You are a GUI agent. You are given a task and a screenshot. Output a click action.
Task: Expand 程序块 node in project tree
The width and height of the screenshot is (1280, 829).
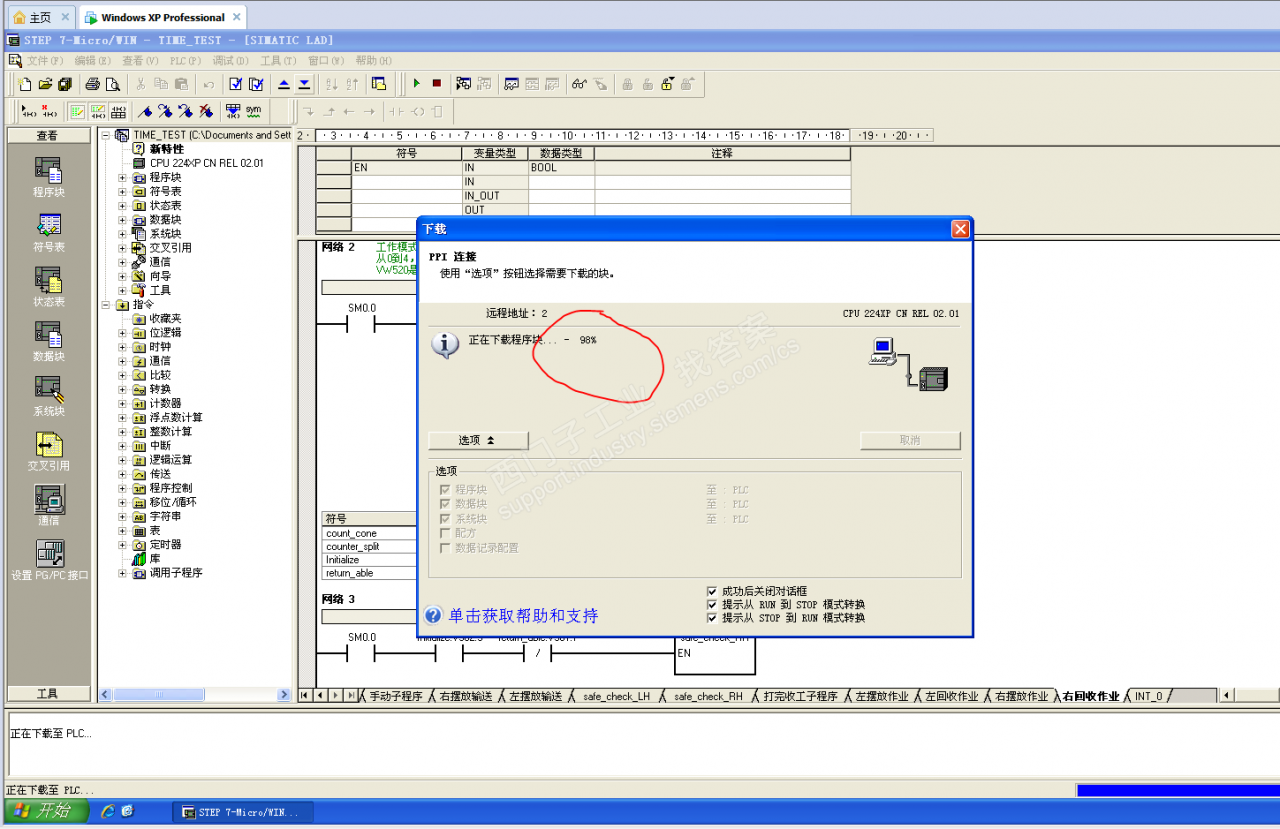(123, 177)
